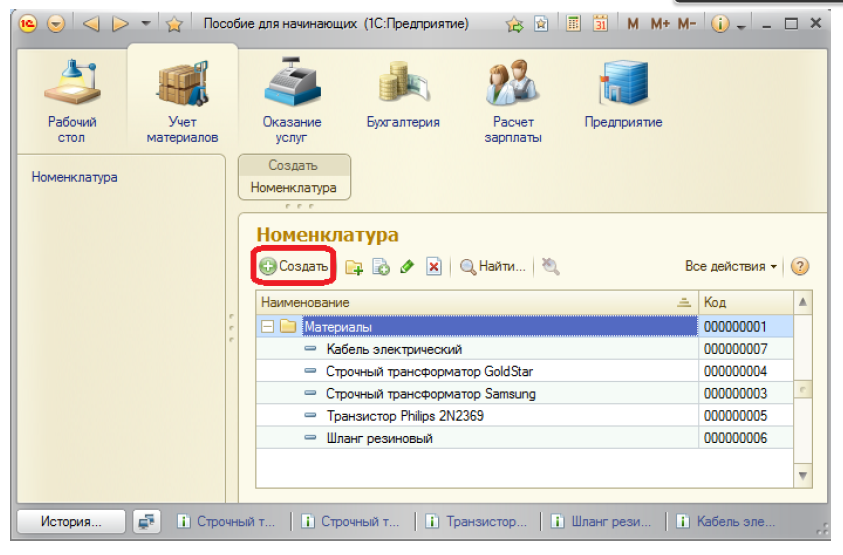Click the windows panel icon beside История
Screen dimensions: 843x555
tap(146, 521)
